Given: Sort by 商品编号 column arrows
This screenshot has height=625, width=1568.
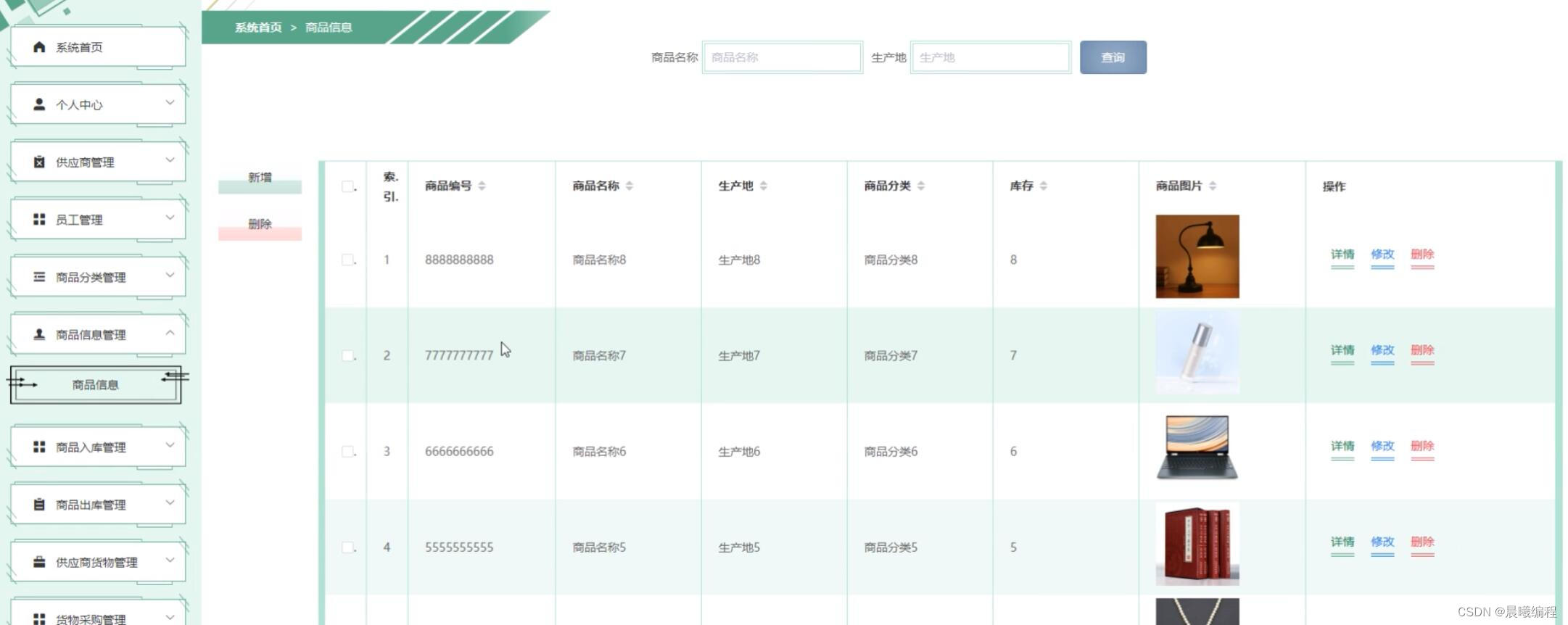Looking at the screenshot, I should coord(482,186).
